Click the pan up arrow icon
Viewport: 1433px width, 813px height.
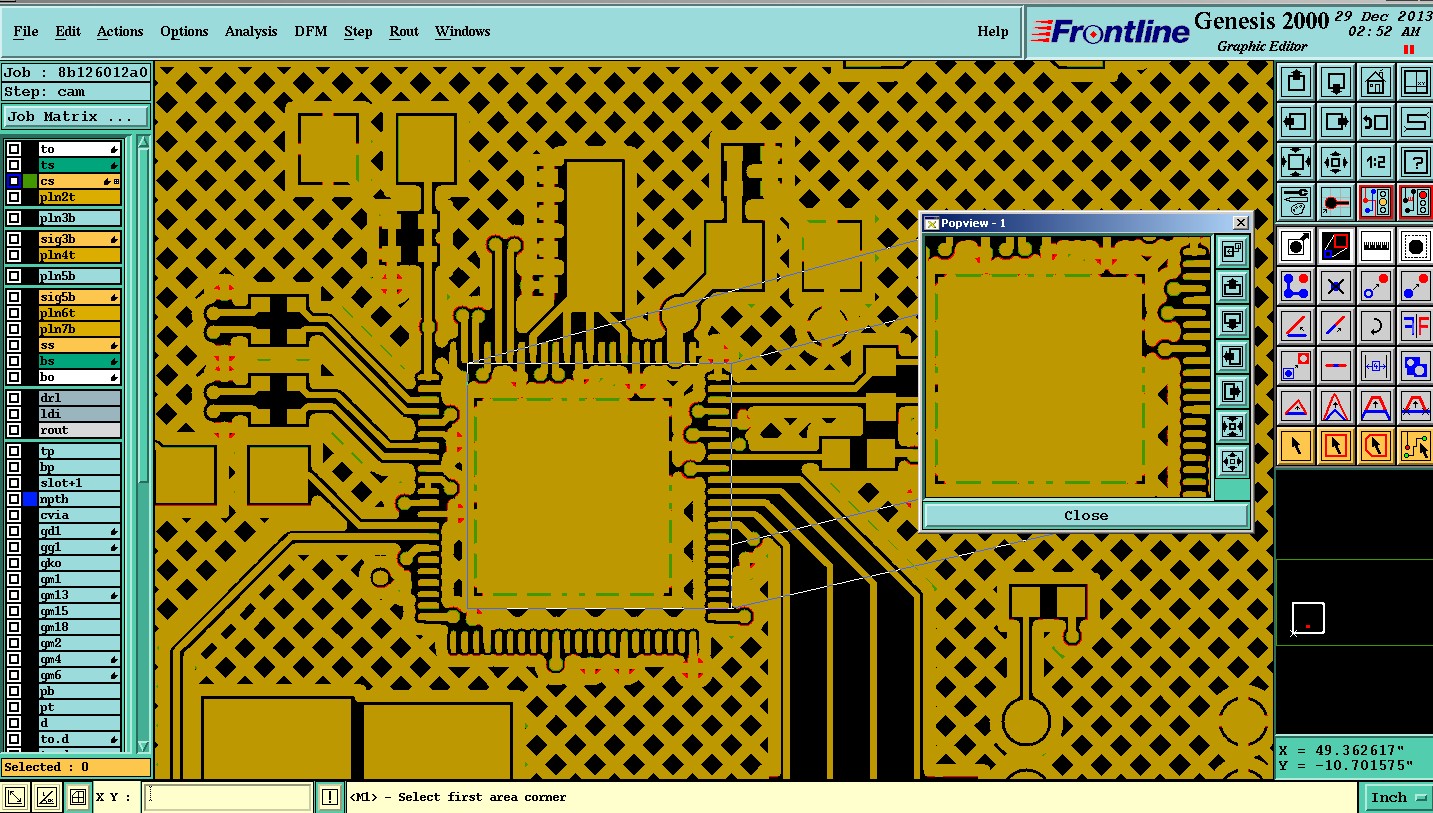(1296, 82)
